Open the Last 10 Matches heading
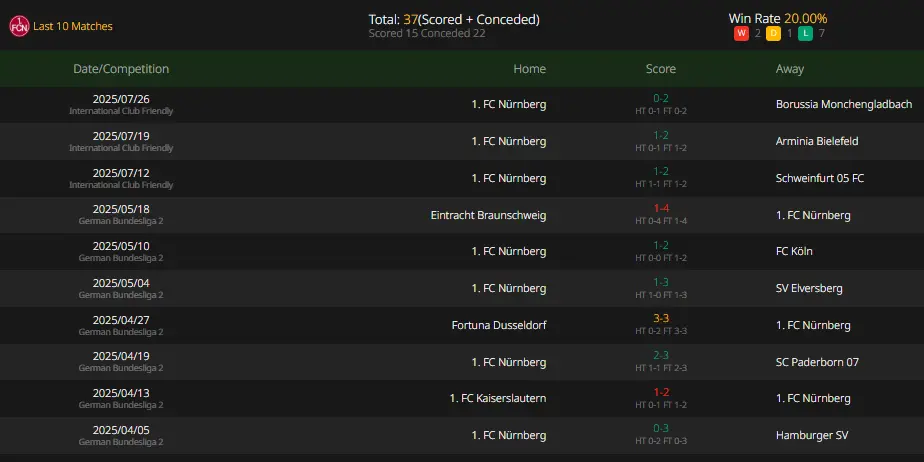The width and height of the screenshot is (924, 462). pos(72,27)
